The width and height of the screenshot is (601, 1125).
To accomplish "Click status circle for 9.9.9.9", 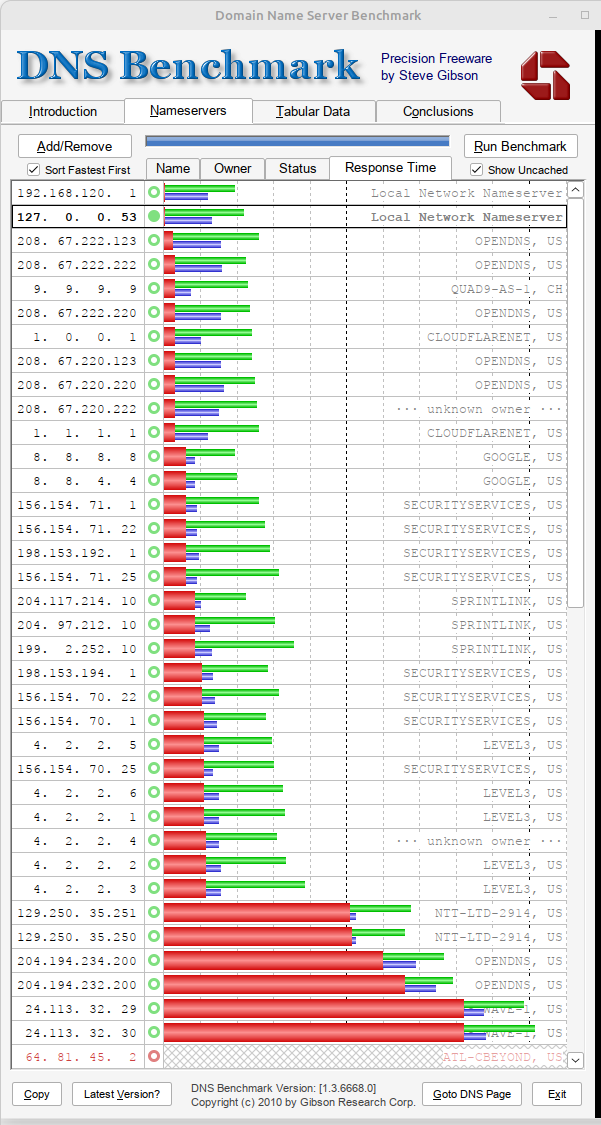I will [x=153, y=288].
